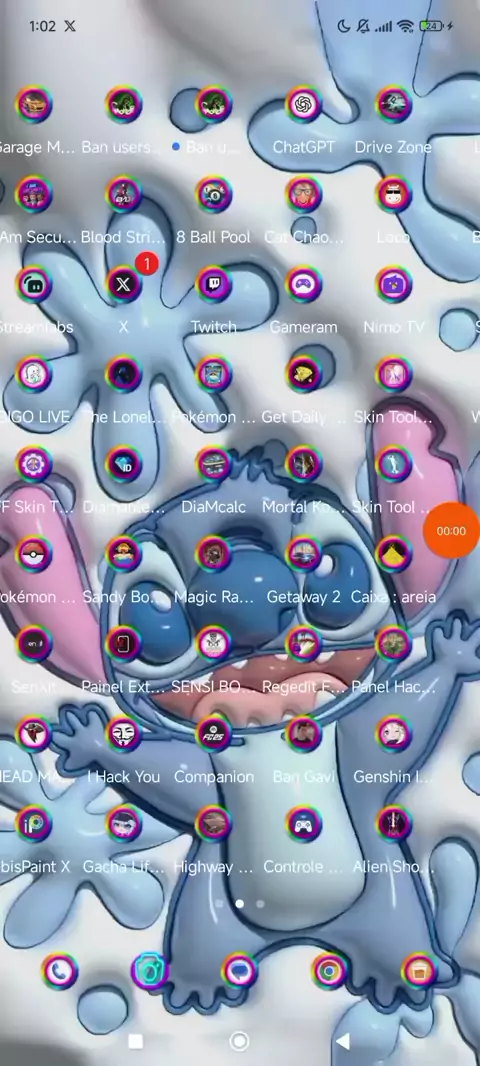Launch Getaway 2 game

coord(303,554)
